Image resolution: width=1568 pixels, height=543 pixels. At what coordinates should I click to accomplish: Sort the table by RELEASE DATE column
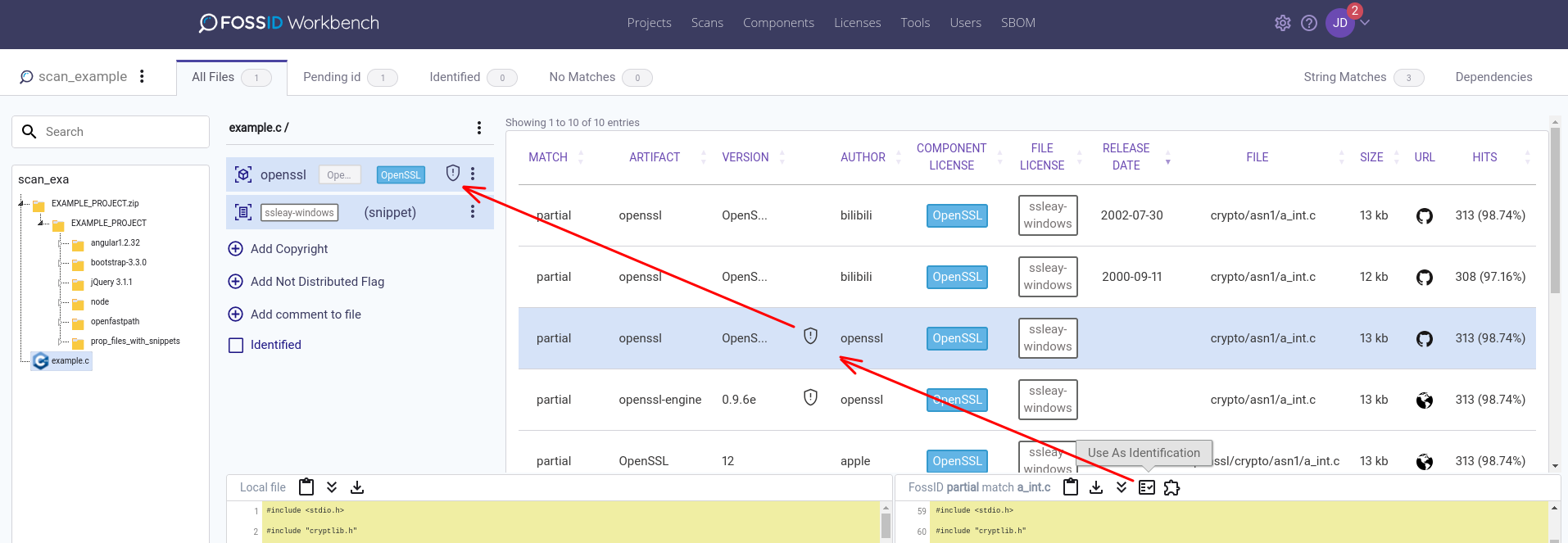(x=1126, y=156)
